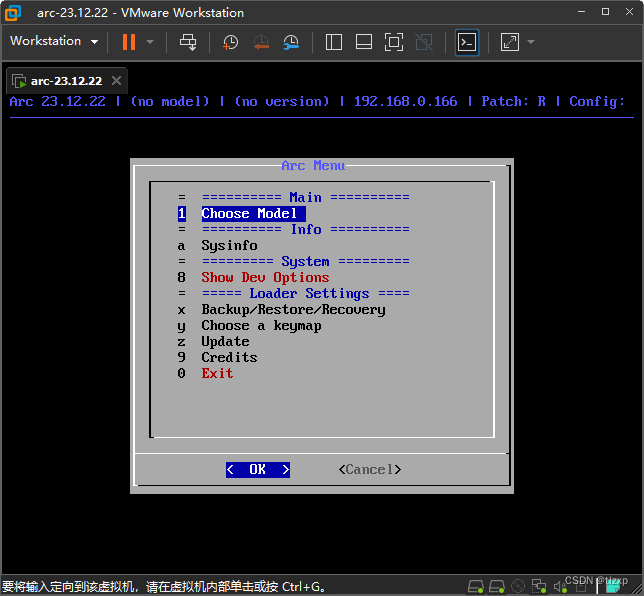Click the System section header
Viewport: 644px width, 596px height.
[x=306, y=262]
